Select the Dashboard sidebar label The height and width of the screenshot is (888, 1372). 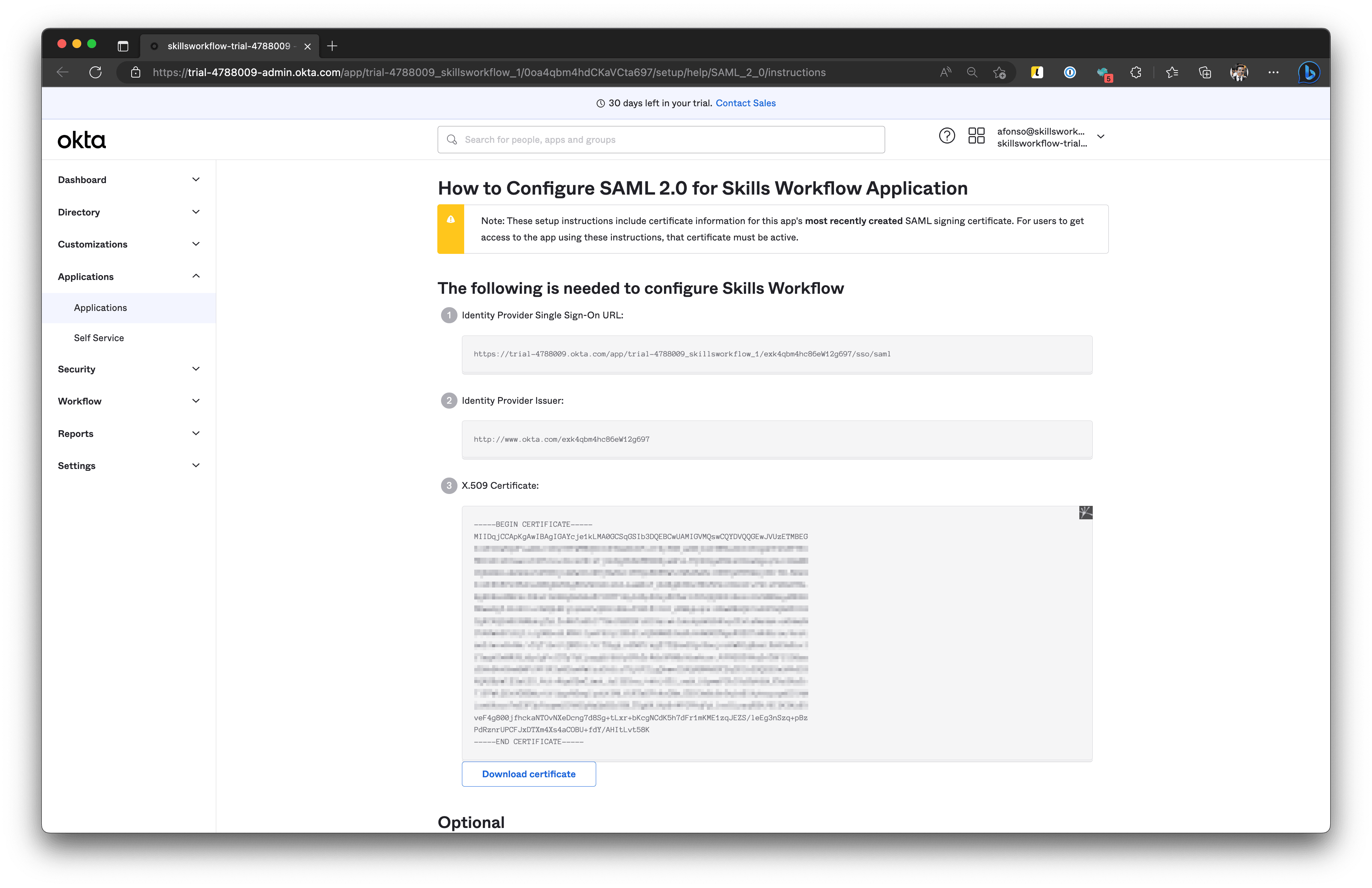point(82,180)
